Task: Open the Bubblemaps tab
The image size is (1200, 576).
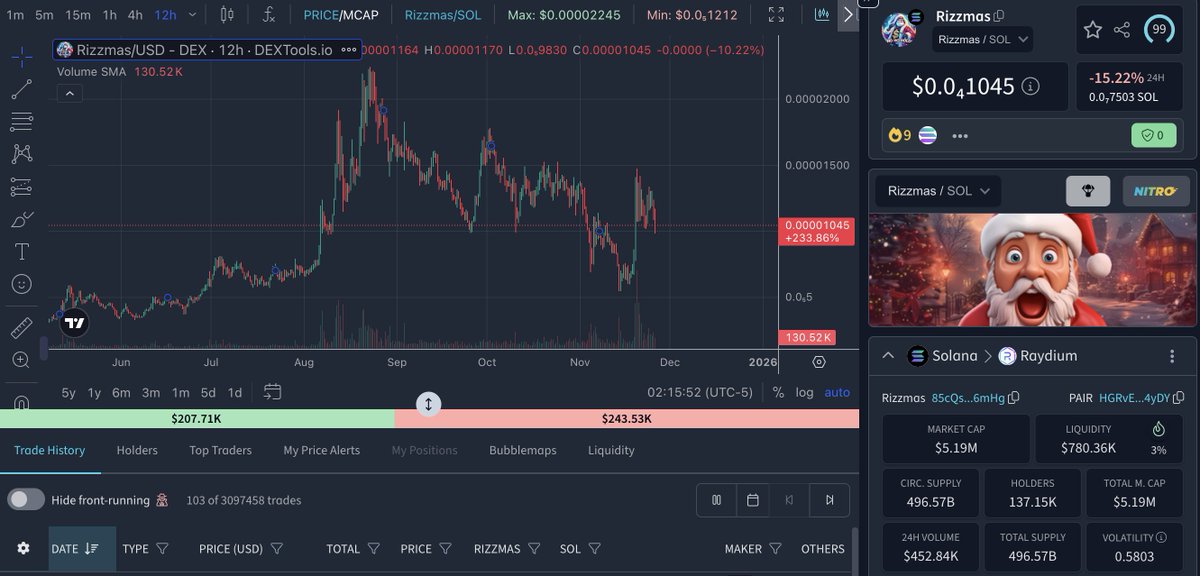Action: click(522, 450)
